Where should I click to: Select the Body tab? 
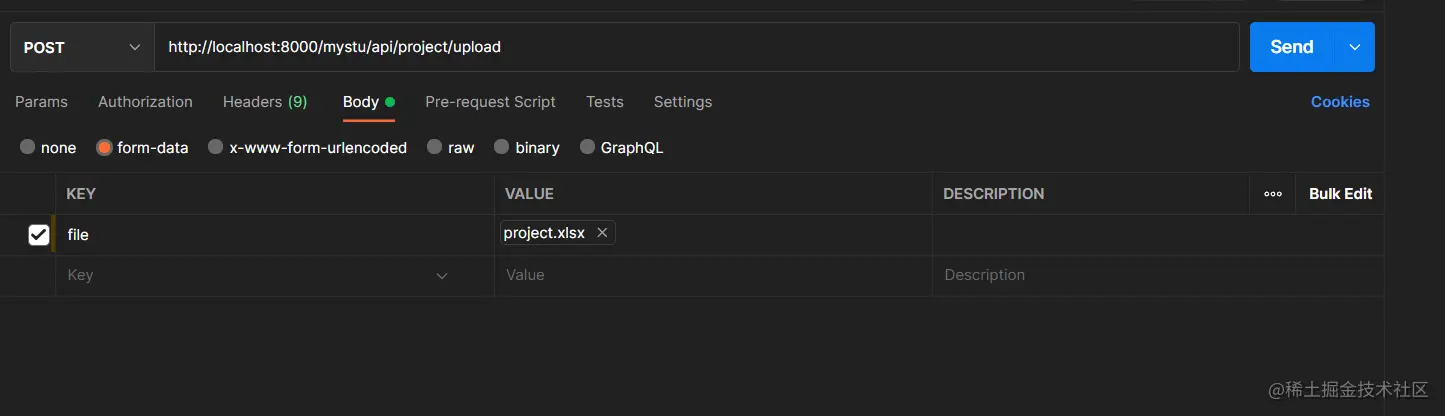coord(368,102)
